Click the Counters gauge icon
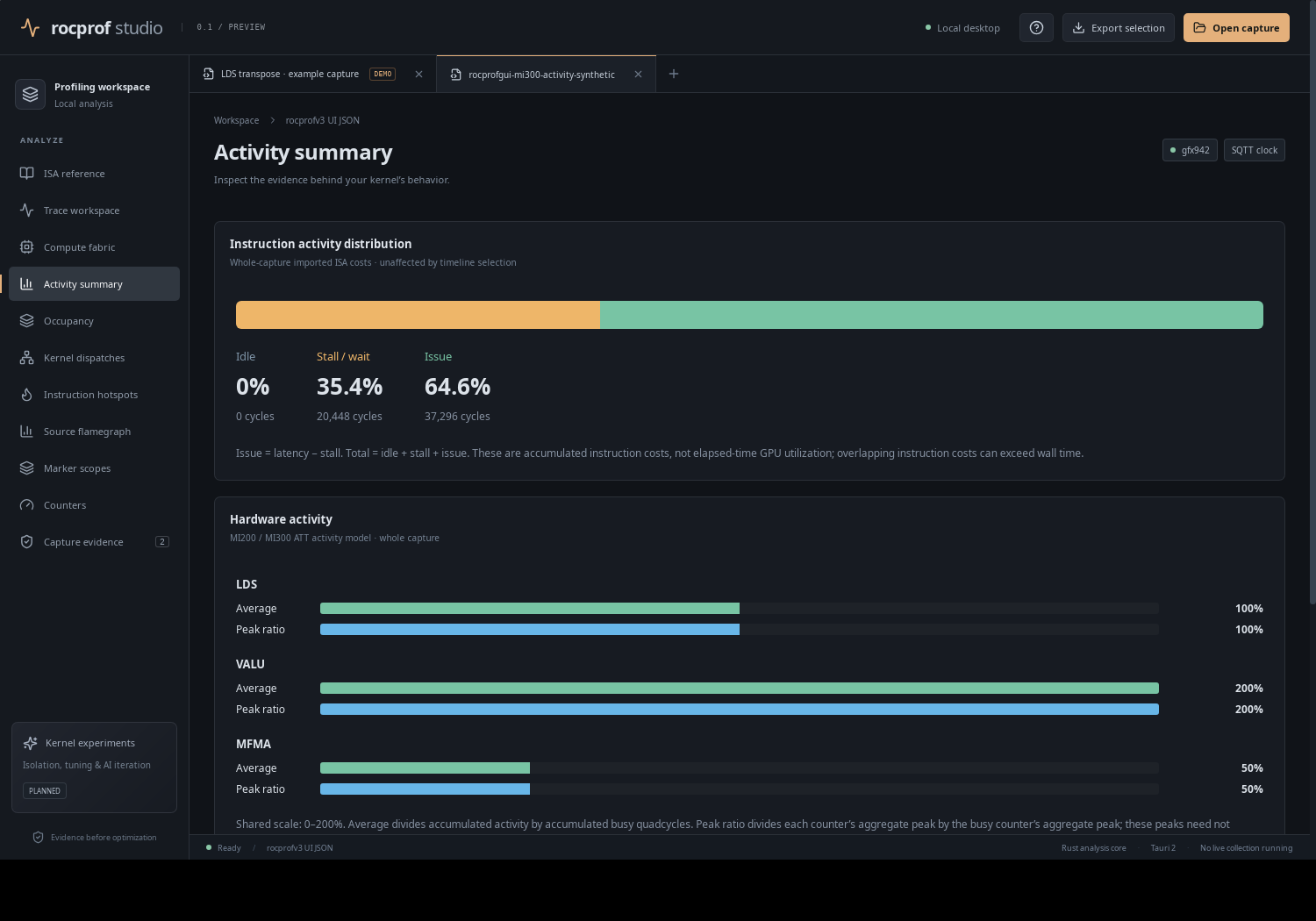The height and width of the screenshot is (921, 1316). tap(27, 505)
